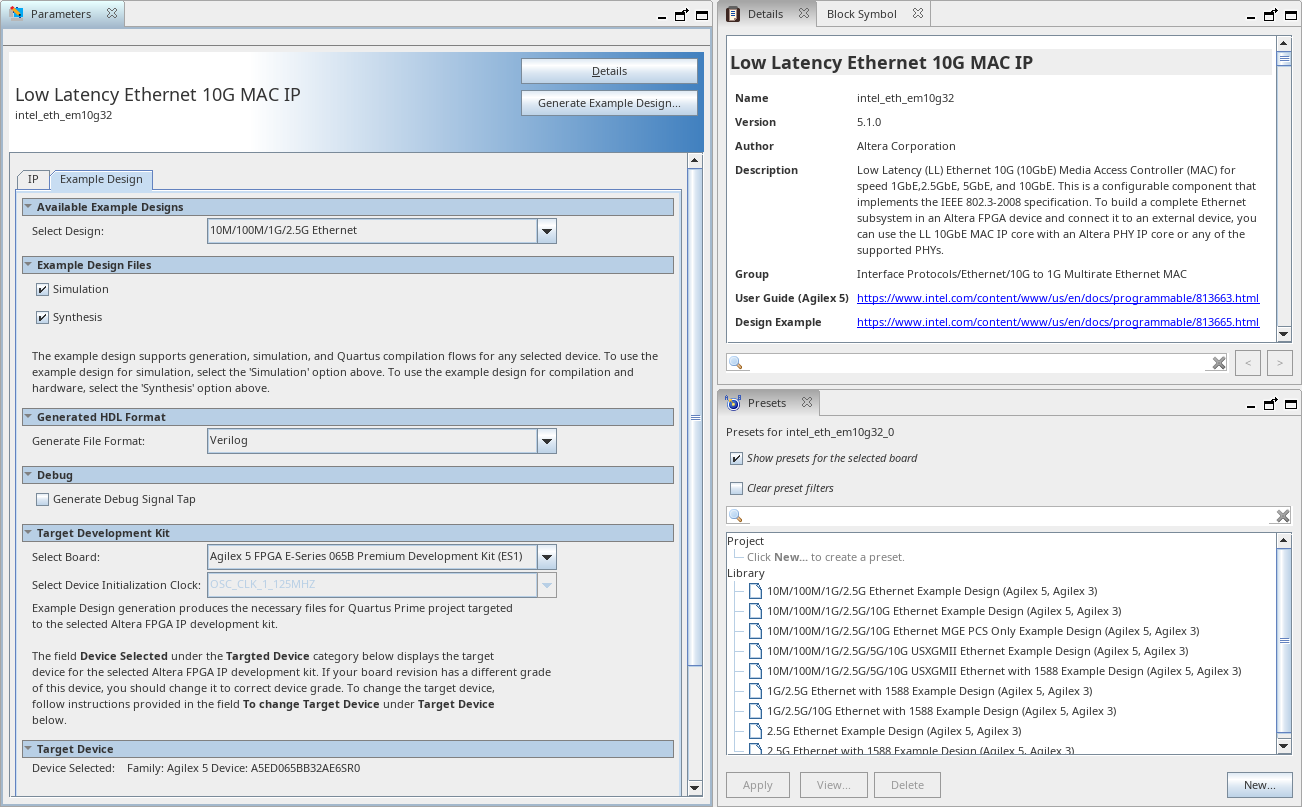Go to next search match in Details
Viewport: 1302px width, 807px height.
click(x=1280, y=363)
